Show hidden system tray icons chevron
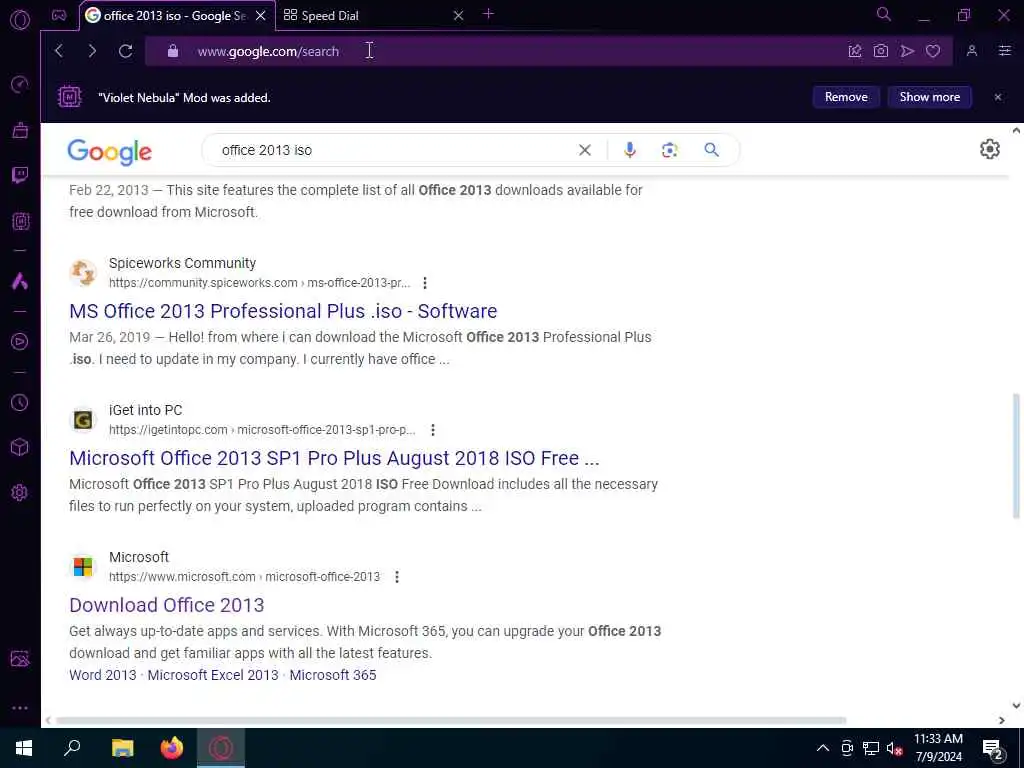The width and height of the screenshot is (1024, 768). coord(823,748)
